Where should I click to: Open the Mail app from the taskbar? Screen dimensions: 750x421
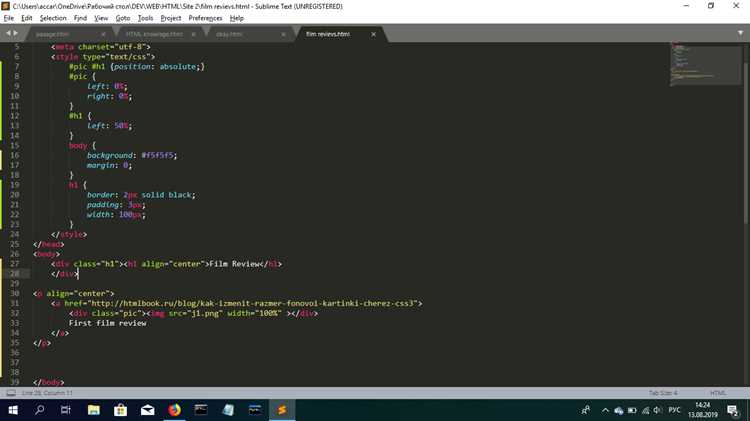(147, 410)
